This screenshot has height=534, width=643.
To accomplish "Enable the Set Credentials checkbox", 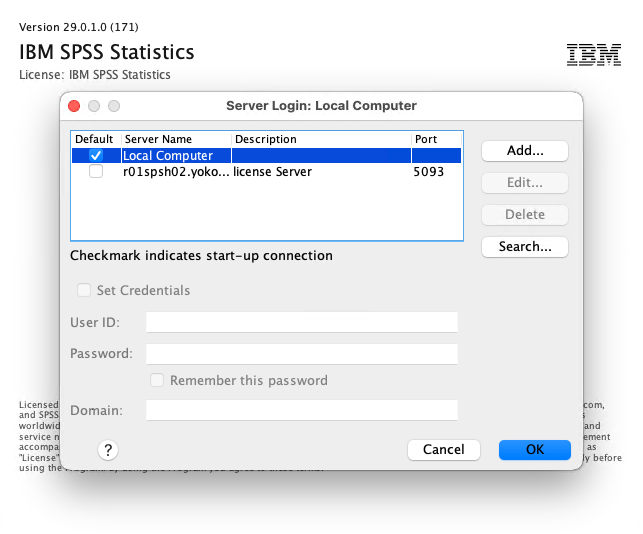I will 83,290.
